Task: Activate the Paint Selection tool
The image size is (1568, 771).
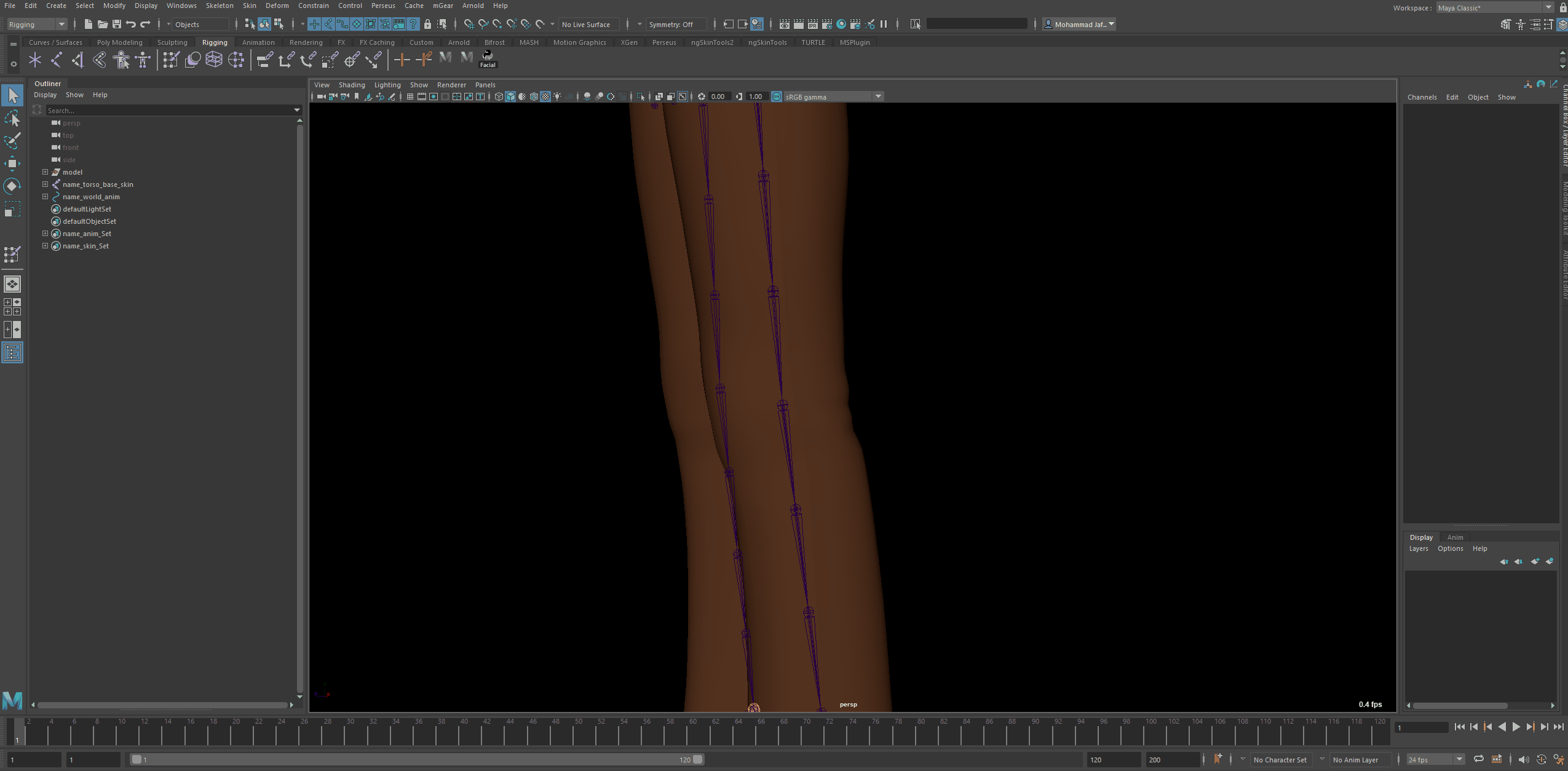Action: (x=12, y=141)
